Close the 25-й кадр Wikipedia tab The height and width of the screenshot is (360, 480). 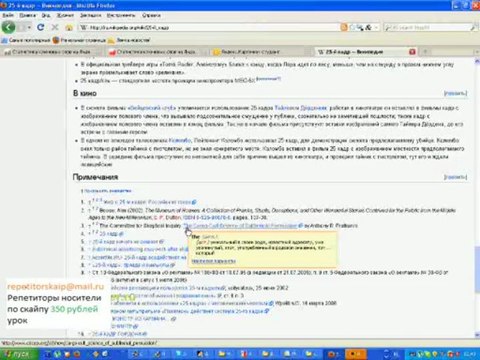point(412,52)
